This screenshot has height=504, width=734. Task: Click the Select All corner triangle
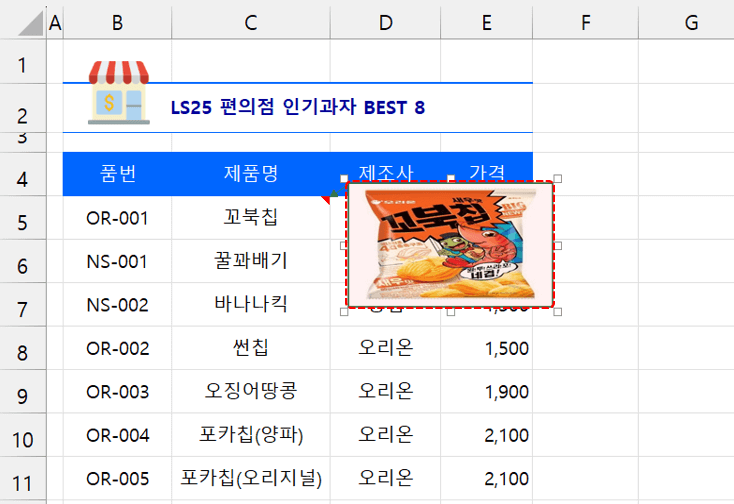tap(31, 23)
